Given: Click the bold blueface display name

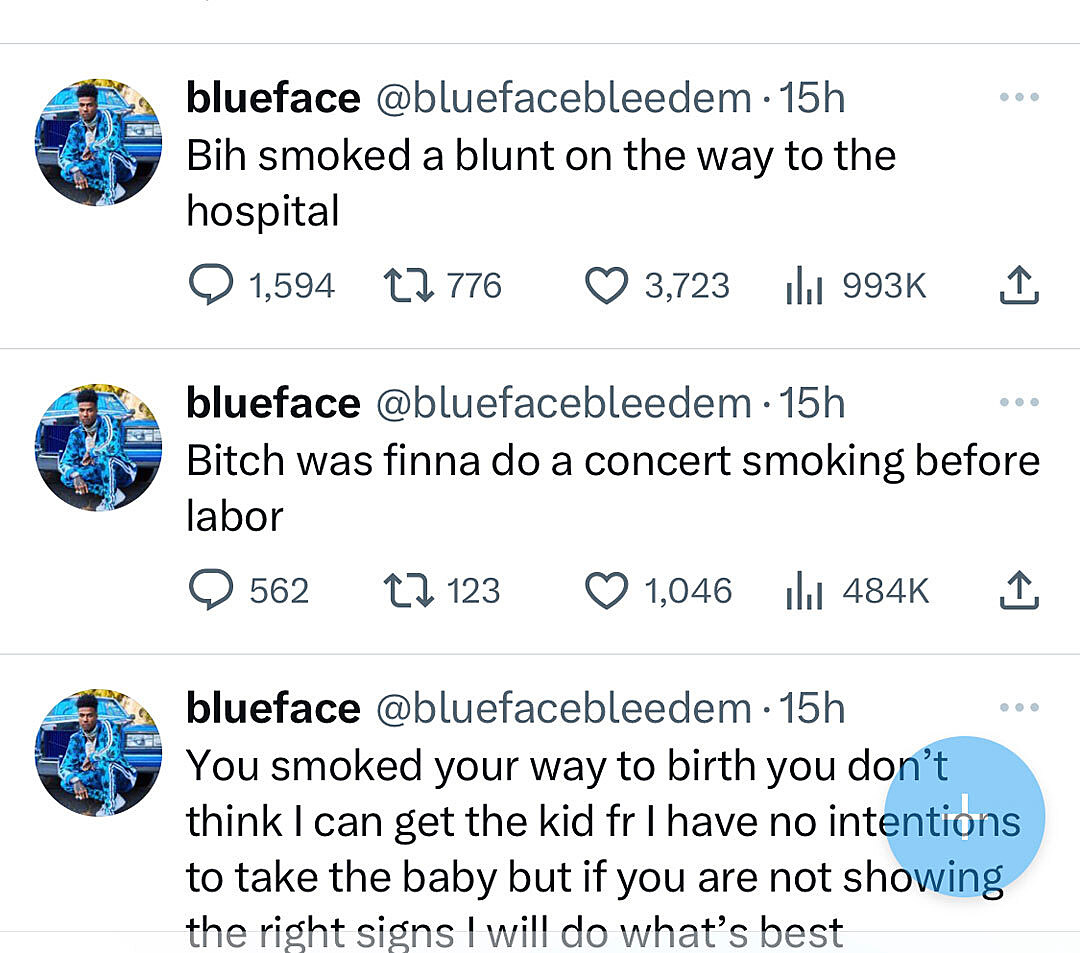Looking at the screenshot, I should pos(272,97).
